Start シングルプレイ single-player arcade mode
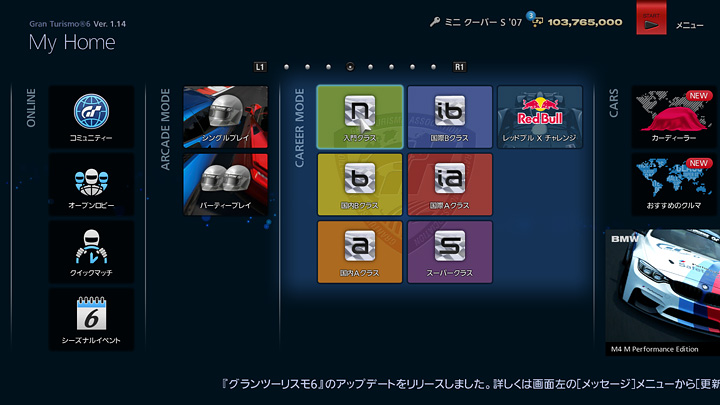The width and height of the screenshot is (720, 405). (x=226, y=116)
